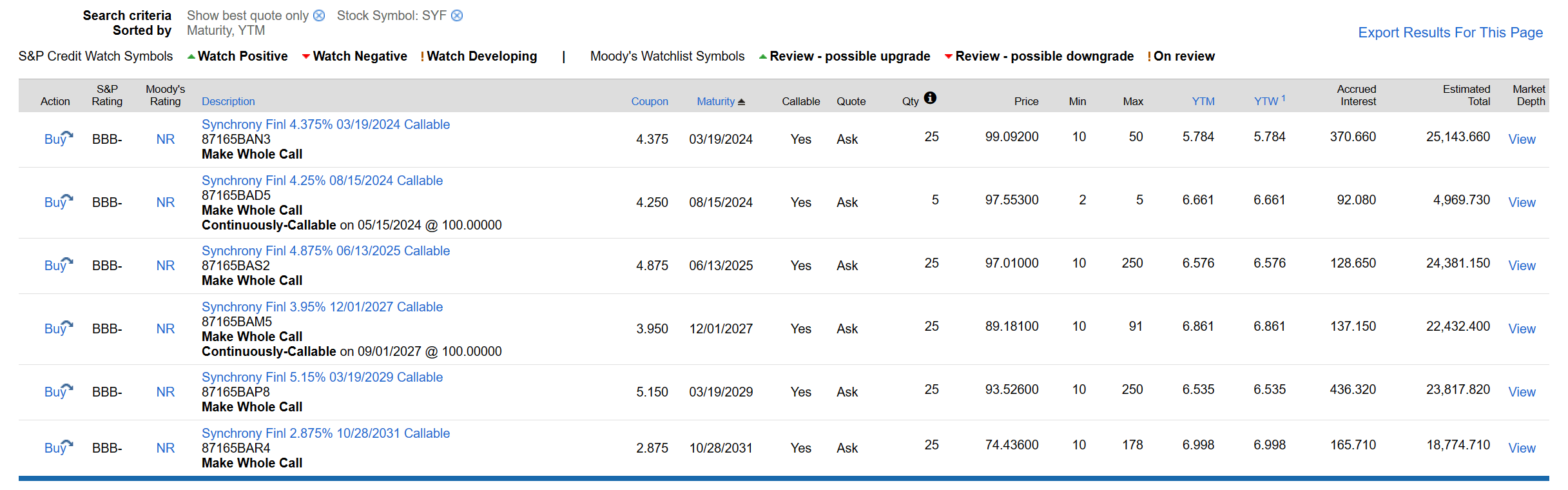View market depth for the 10/28/2031 bond

tap(1522, 448)
